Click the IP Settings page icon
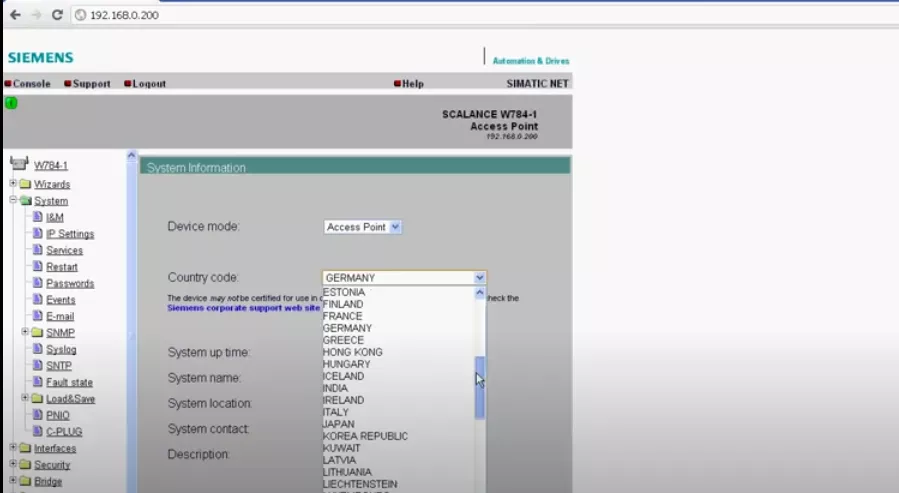The height and width of the screenshot is (493, 899). click(37, 233)
